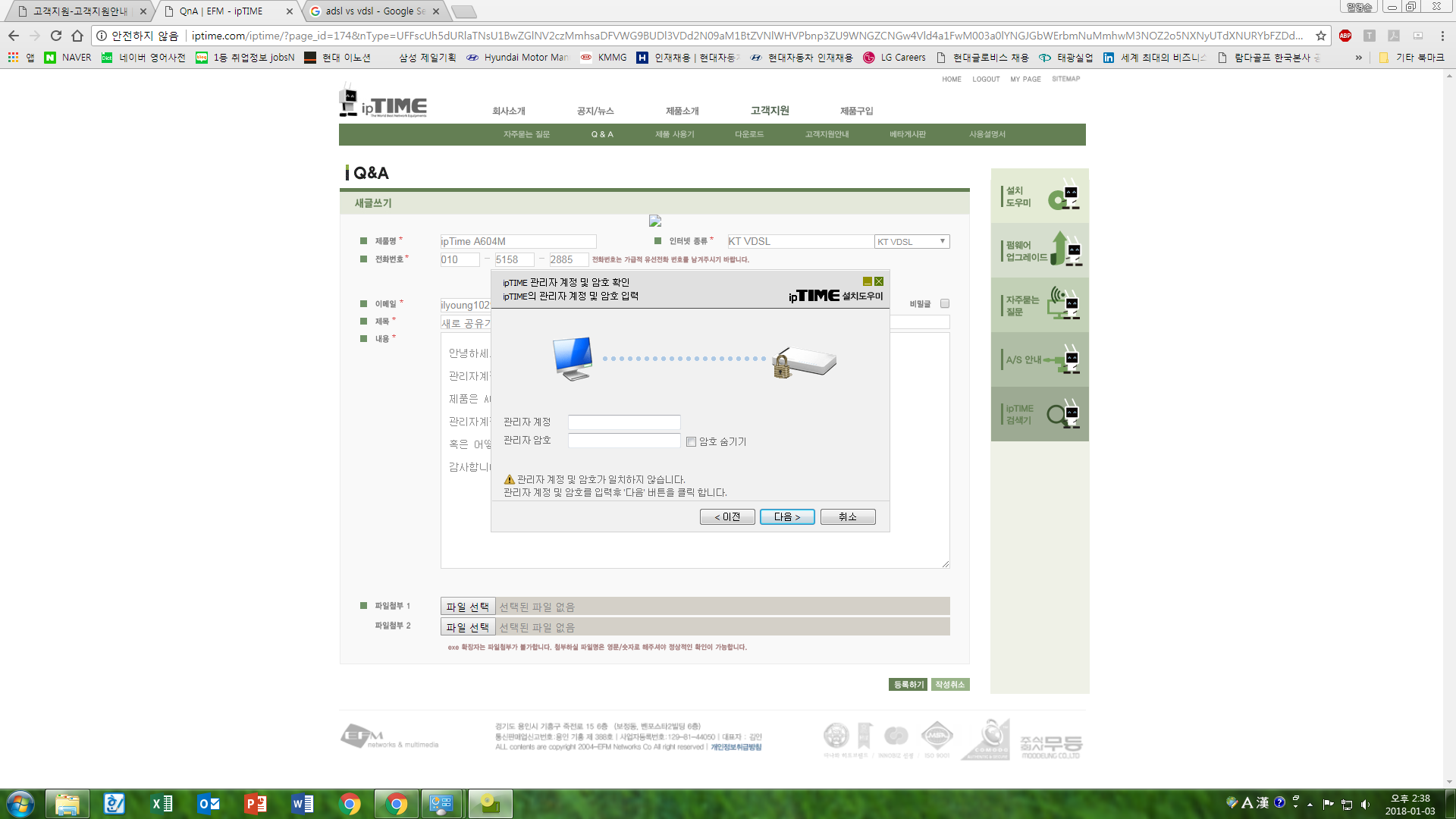Screen dimensions: 1456x819
Task: Click the 관리자 계정 input field
Action: pos(624,422)
